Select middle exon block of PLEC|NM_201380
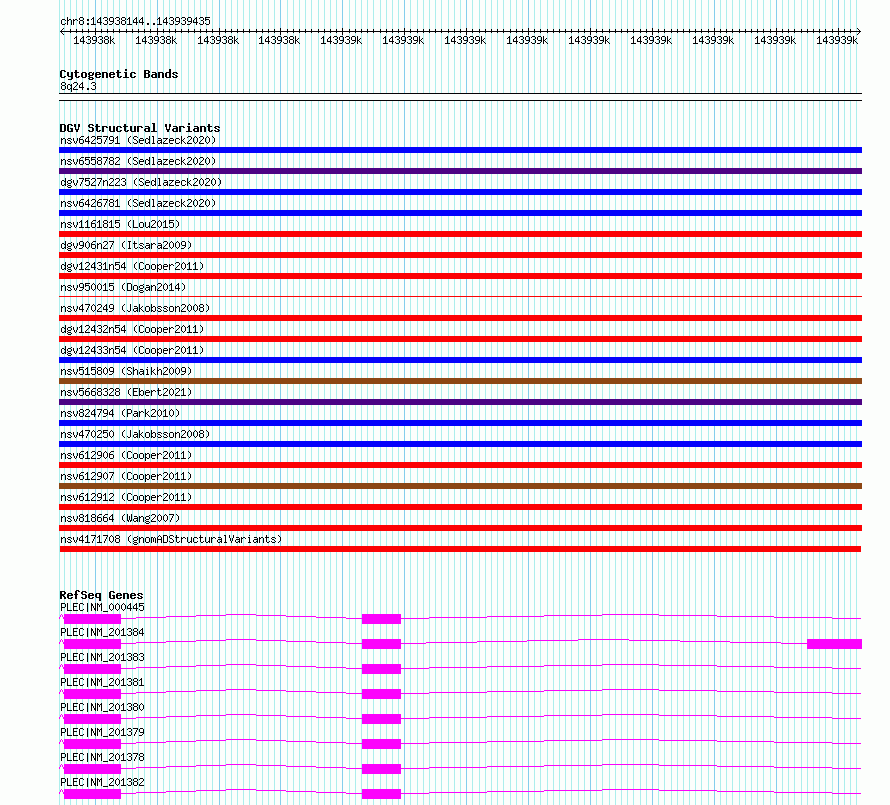 381,719
